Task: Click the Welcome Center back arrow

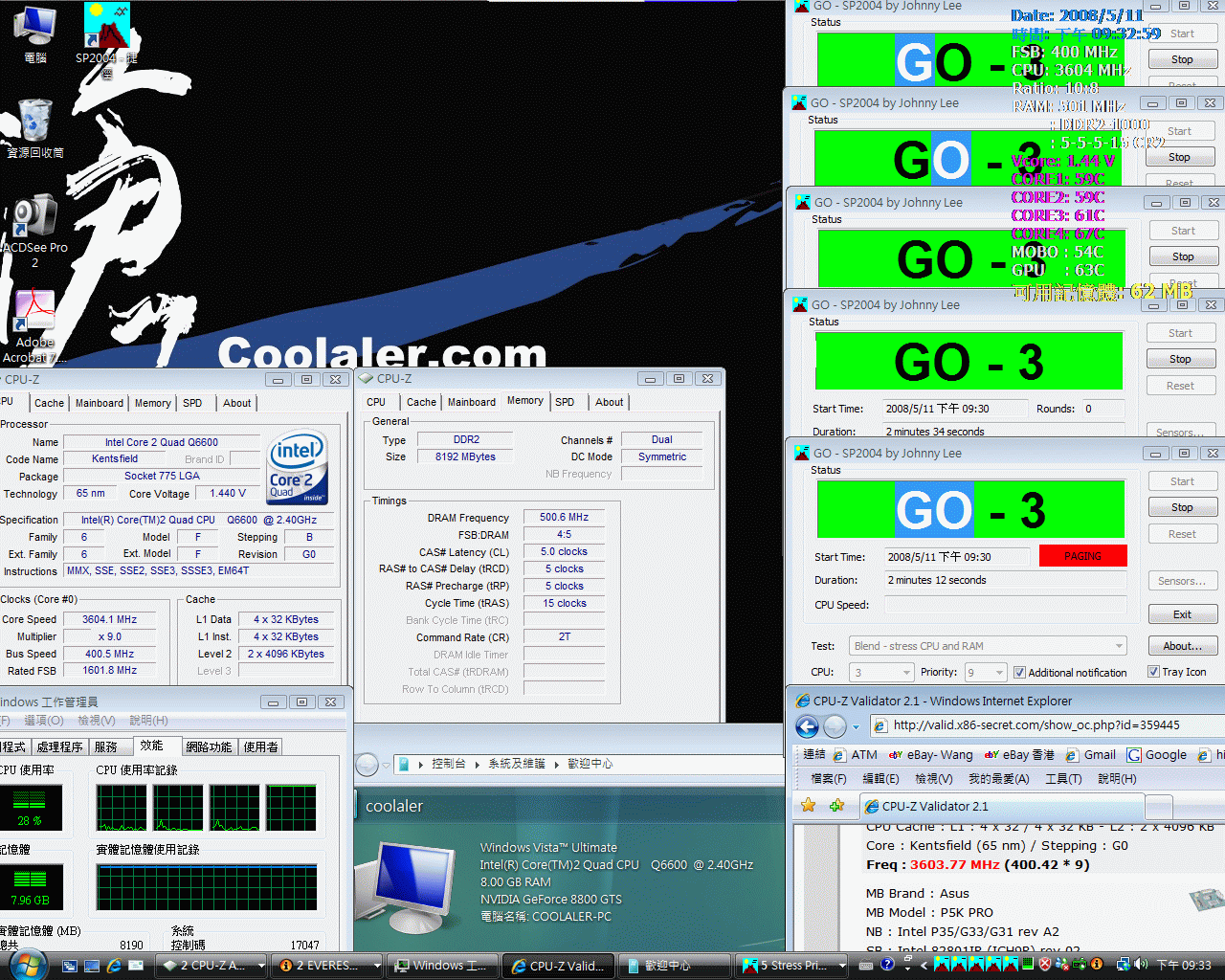Action: (367, 765)
